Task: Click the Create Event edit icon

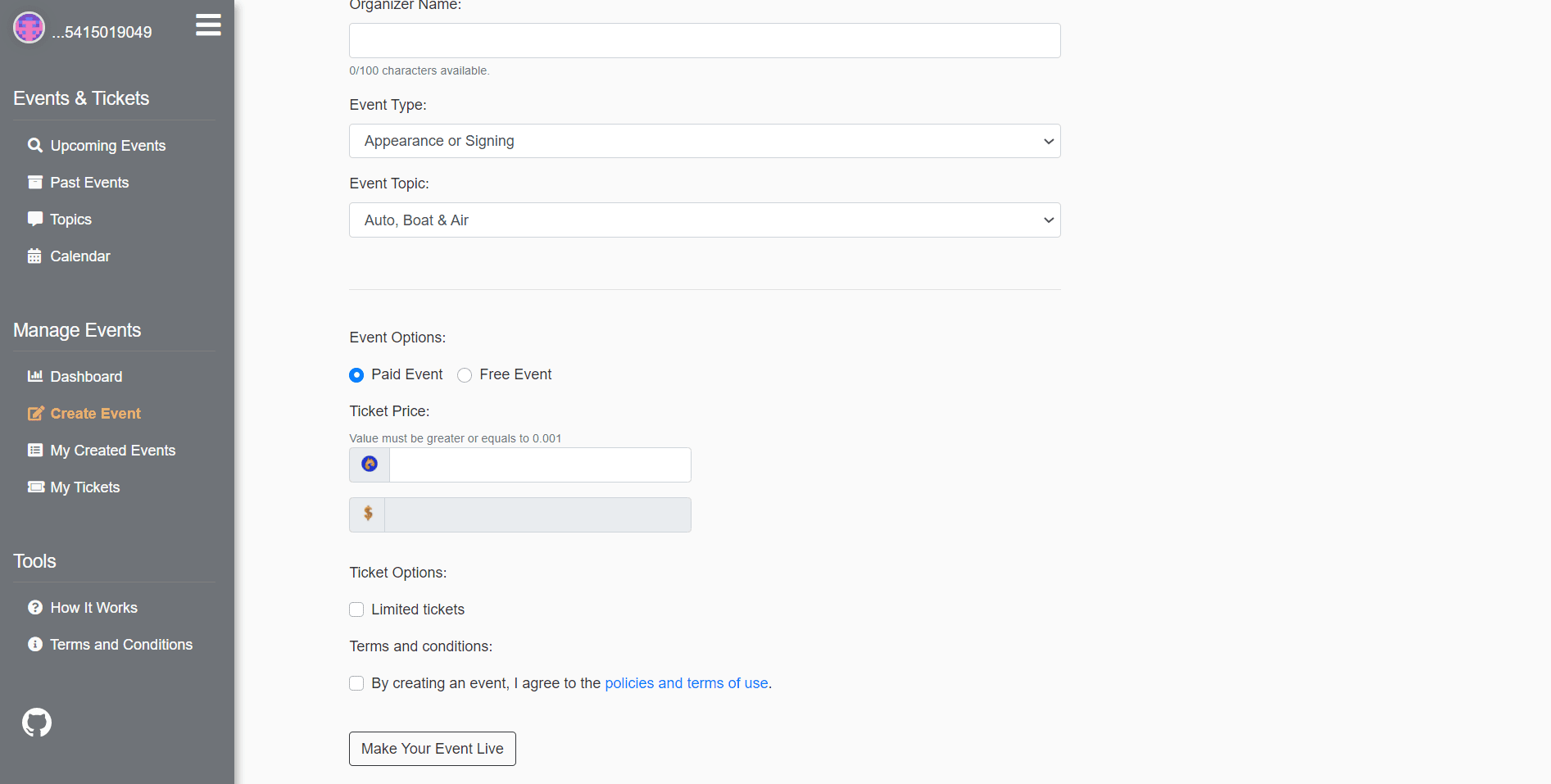Action: 35,413
